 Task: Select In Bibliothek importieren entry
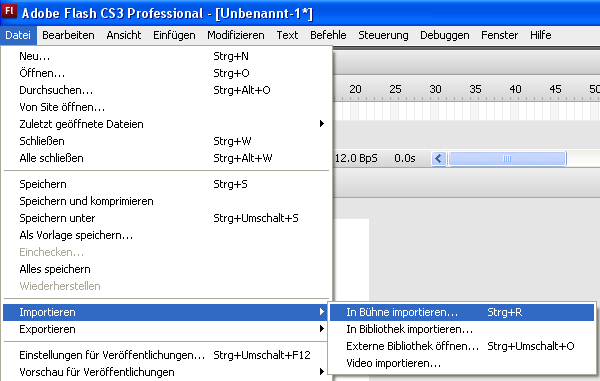tap(461, 329)
